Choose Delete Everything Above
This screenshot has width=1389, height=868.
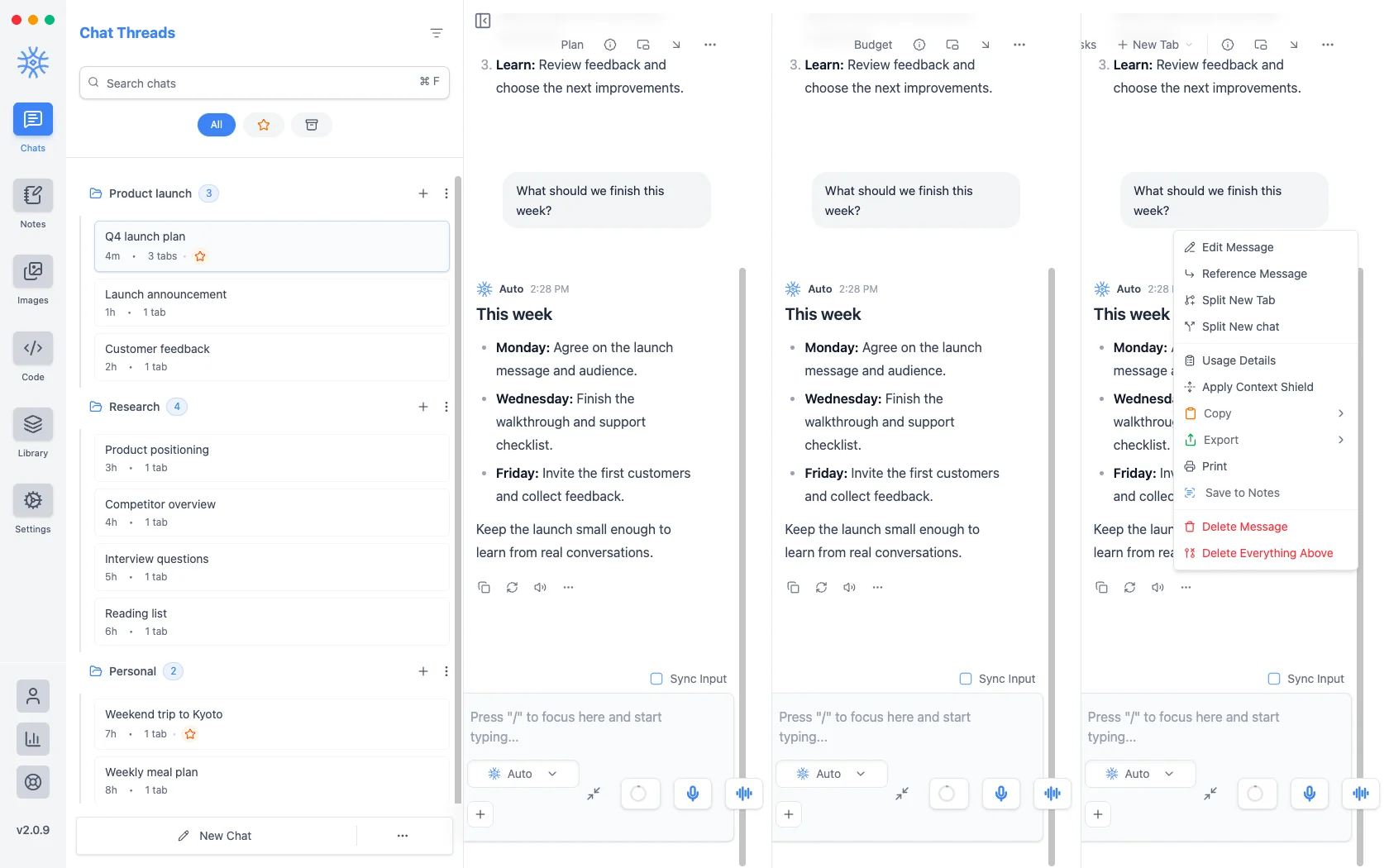[1266, 553]
